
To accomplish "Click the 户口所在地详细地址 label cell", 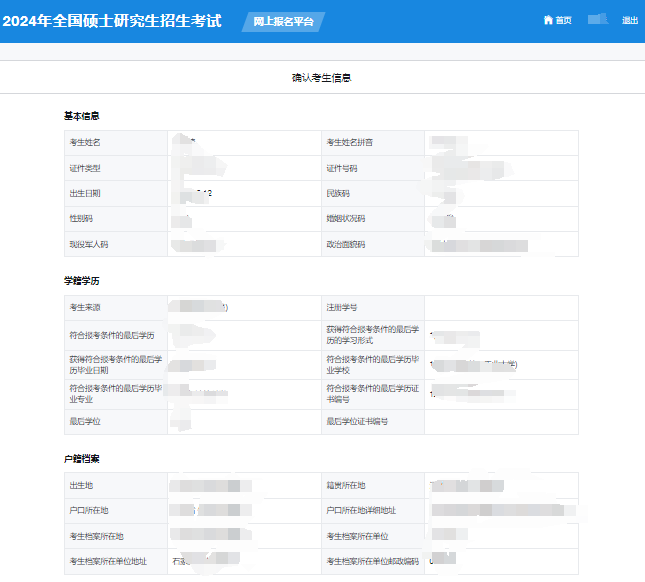I will click(x=361, y=510).
